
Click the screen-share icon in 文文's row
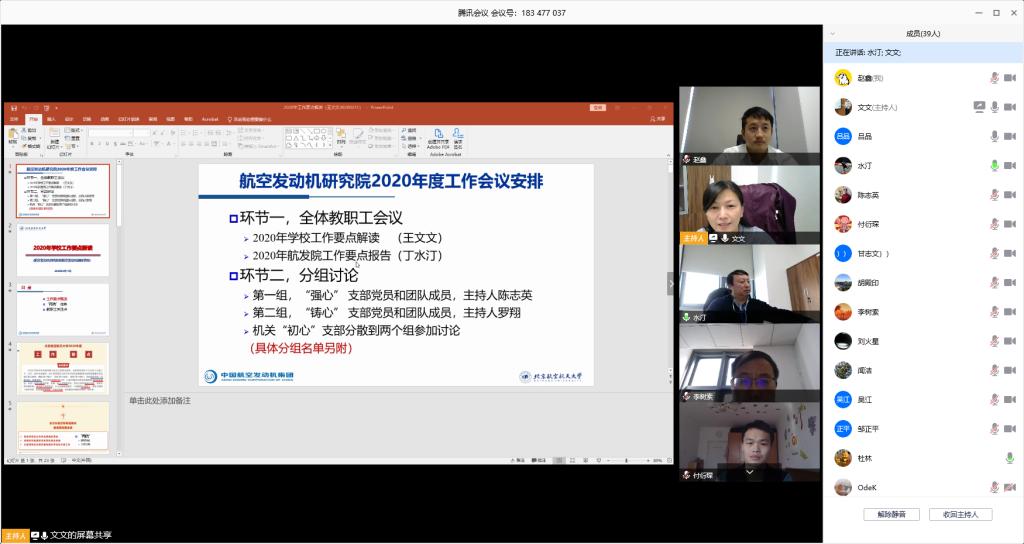click(x=979, y=107)
